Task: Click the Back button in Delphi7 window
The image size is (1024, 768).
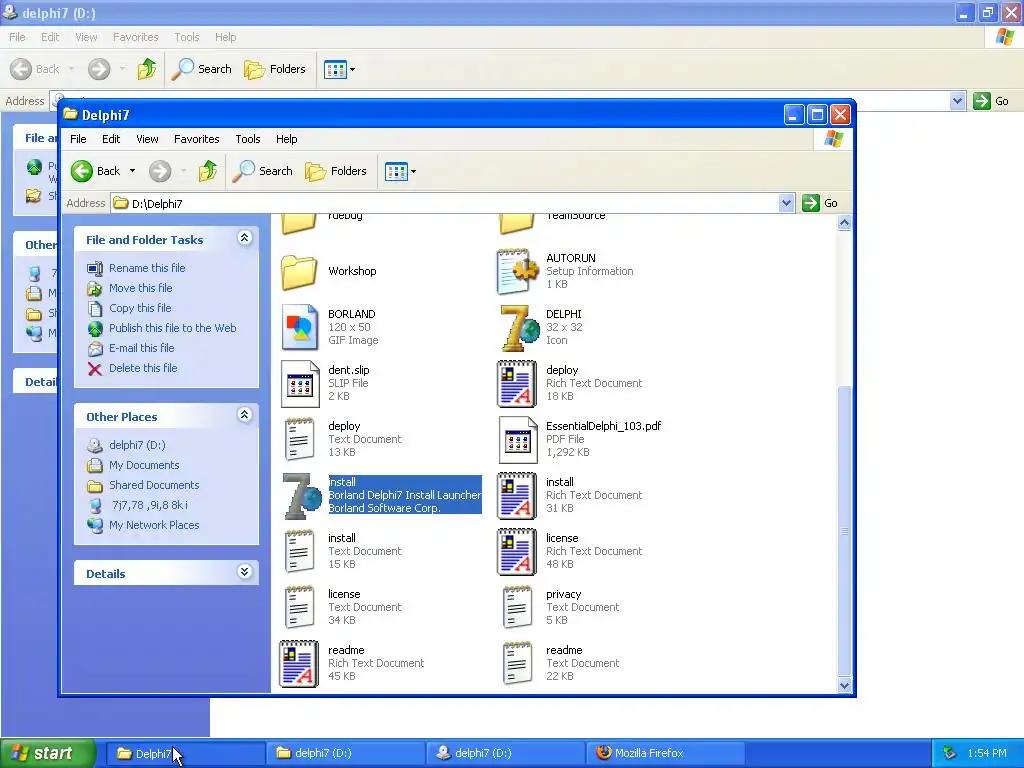Action: tap(95, 171)
